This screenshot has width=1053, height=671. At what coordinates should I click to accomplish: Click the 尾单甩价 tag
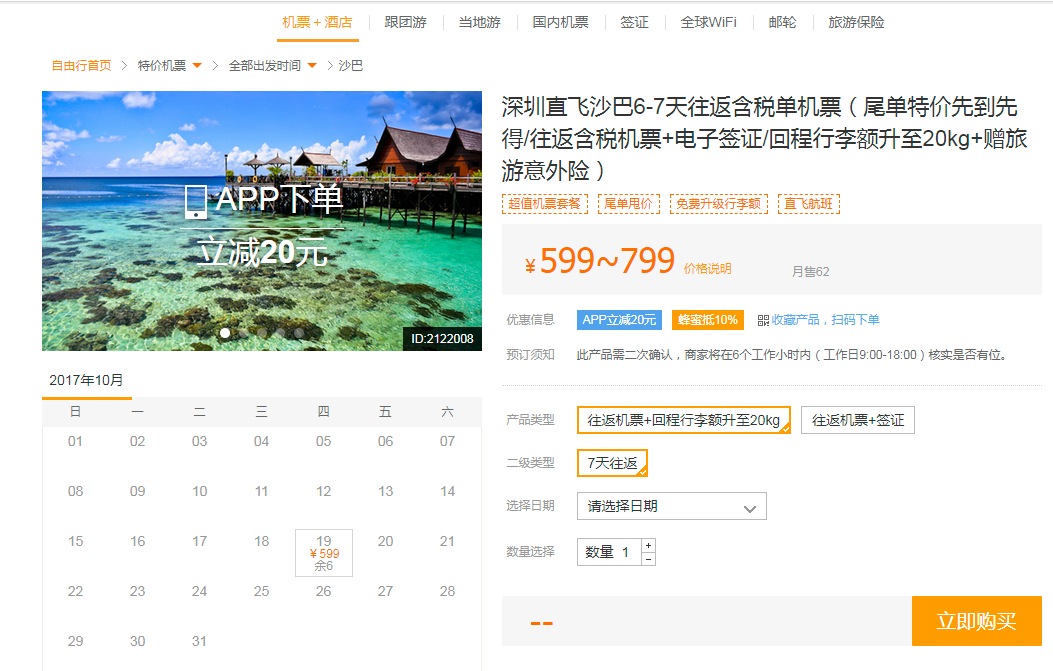click(629, 204)
